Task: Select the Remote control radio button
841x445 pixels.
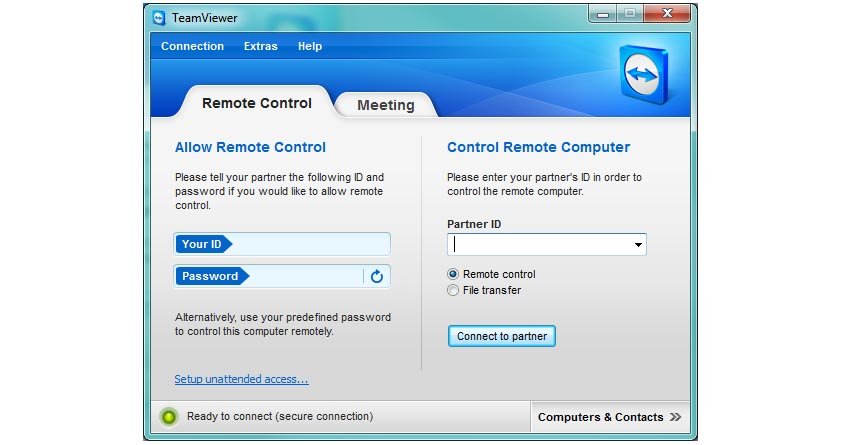Action: [453, 274]
